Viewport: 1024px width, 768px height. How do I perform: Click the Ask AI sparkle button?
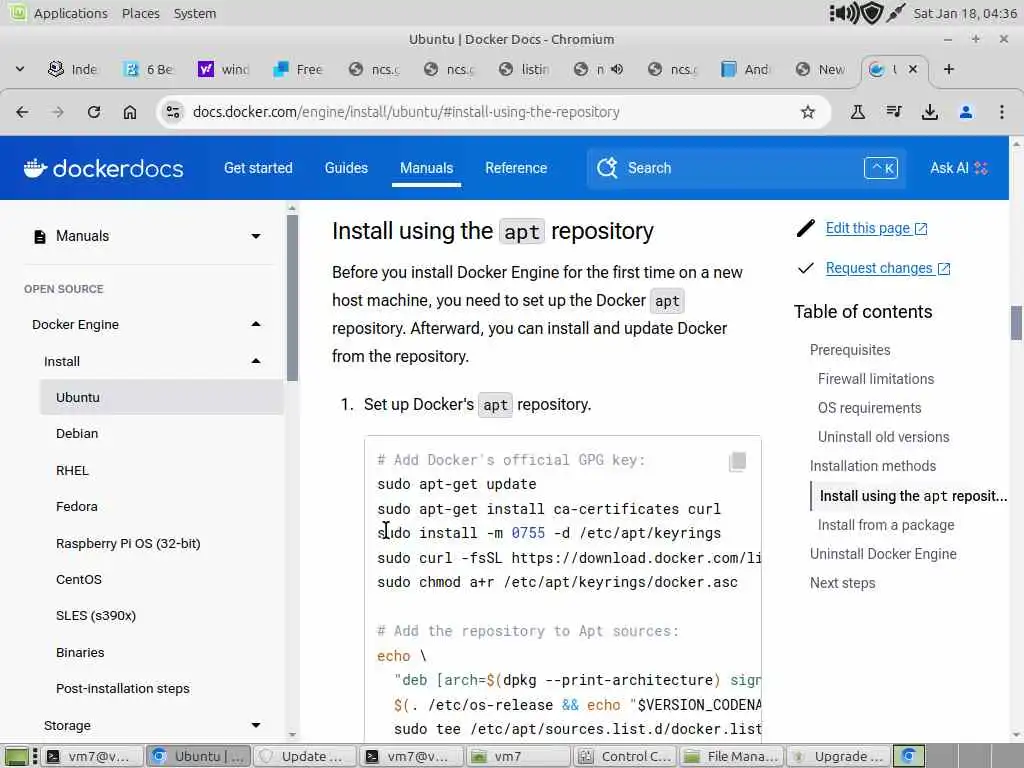click(959, 168)
